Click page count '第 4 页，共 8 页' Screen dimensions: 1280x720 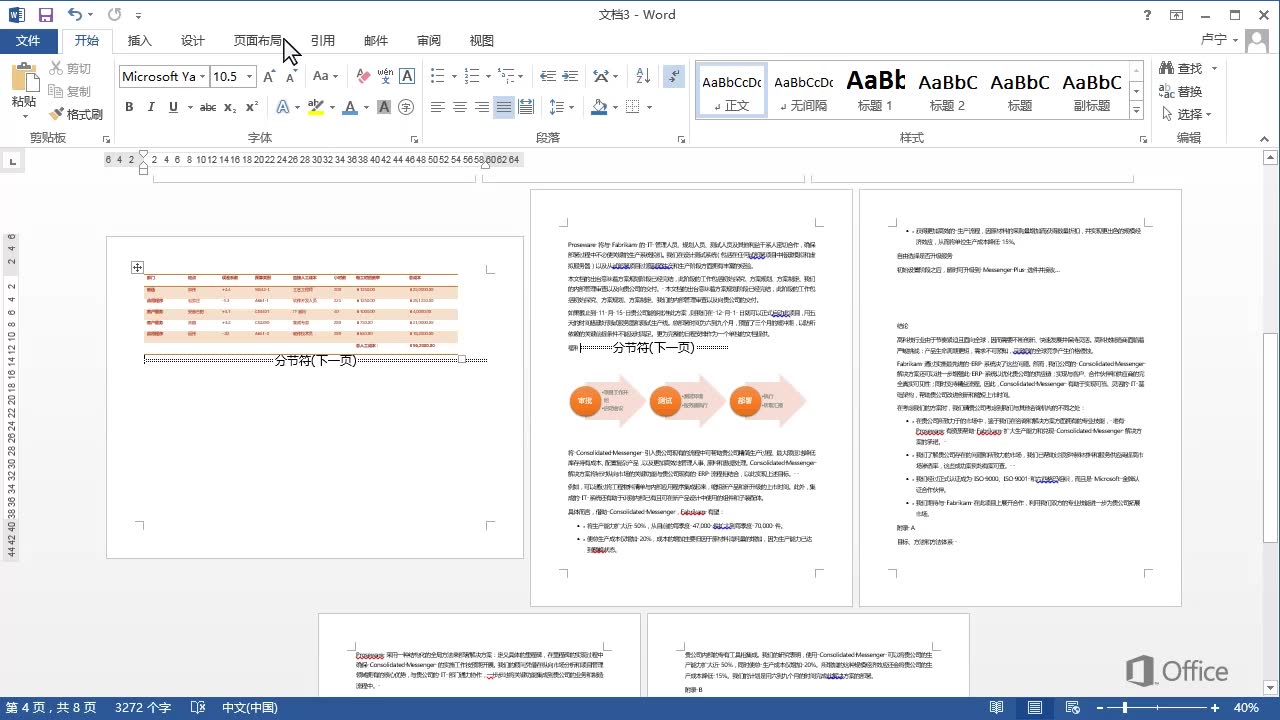(52, 708)
